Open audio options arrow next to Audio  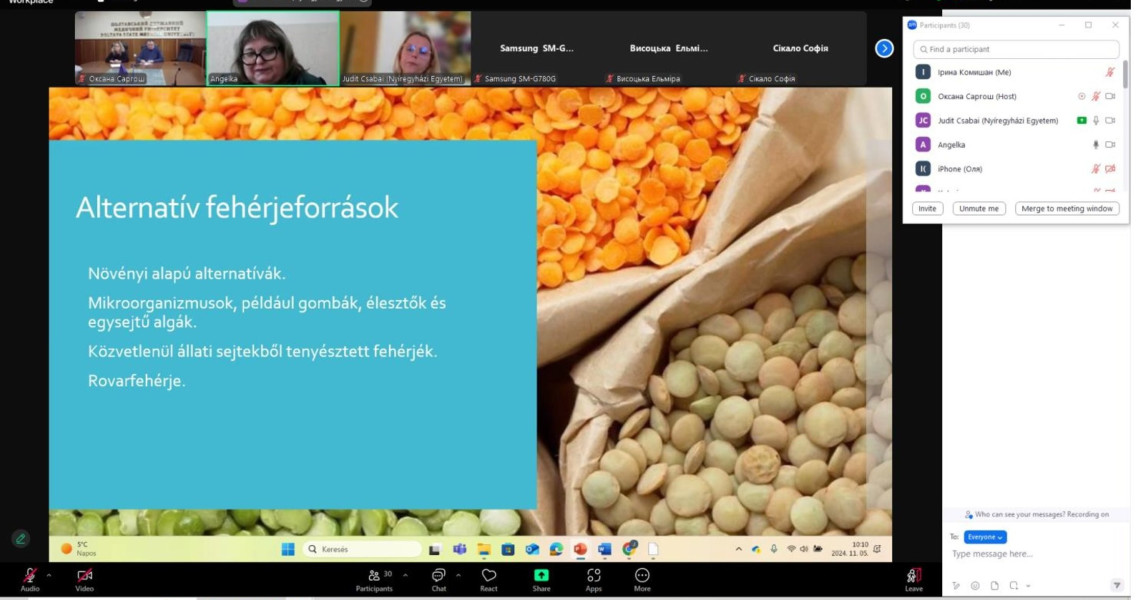[49, 575]
